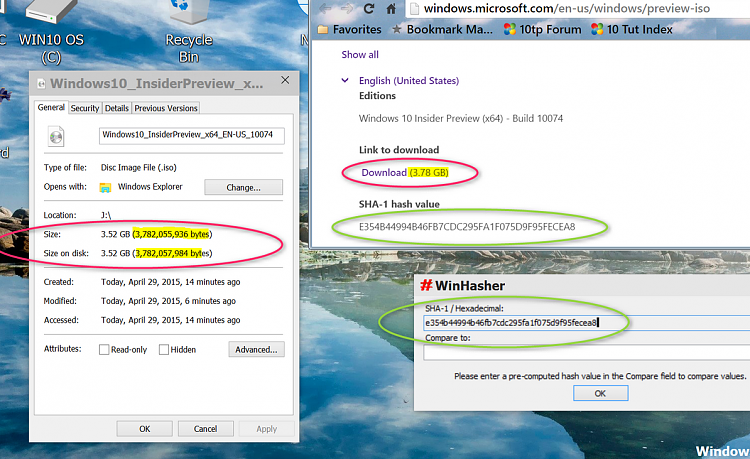
Task: Click the Apply button in Properties
Action: point(266,429)
